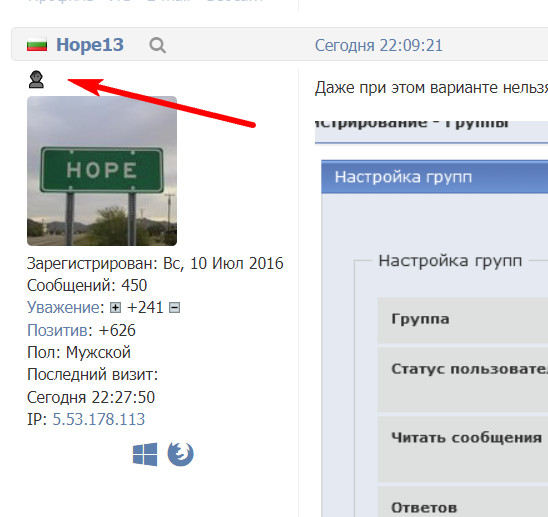Click the minus icon to reduce respect
Viewport: 548px width, 517px height.
174,308
